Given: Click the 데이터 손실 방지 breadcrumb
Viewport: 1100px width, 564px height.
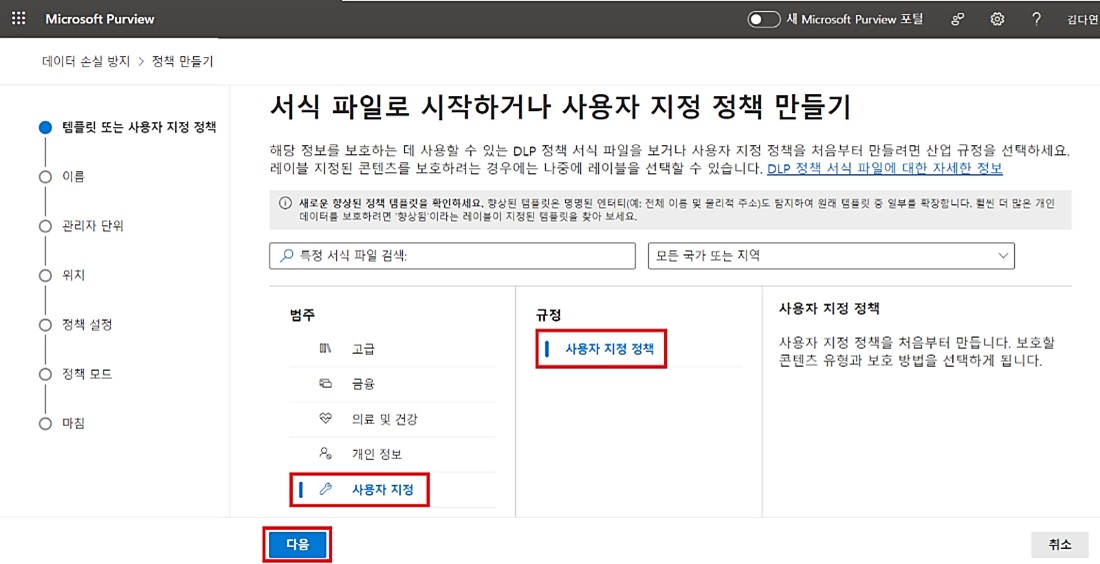Looking at the screenshot, I should pyautogui.click(x=86, y=62).
